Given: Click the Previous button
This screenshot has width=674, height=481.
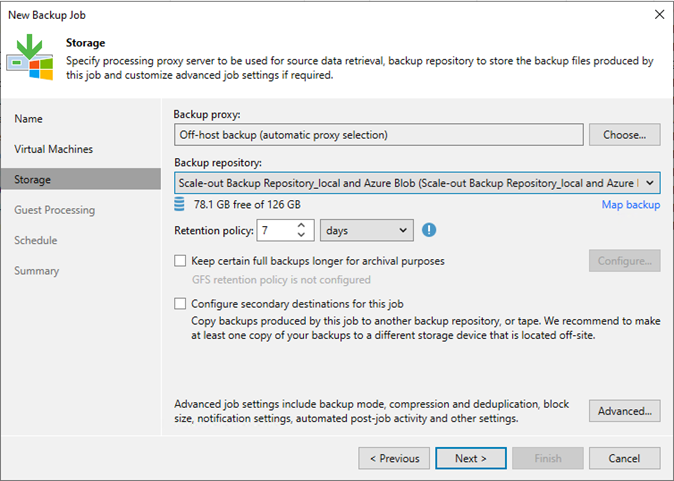Looking at the screenshot, I should click(394, 458).
